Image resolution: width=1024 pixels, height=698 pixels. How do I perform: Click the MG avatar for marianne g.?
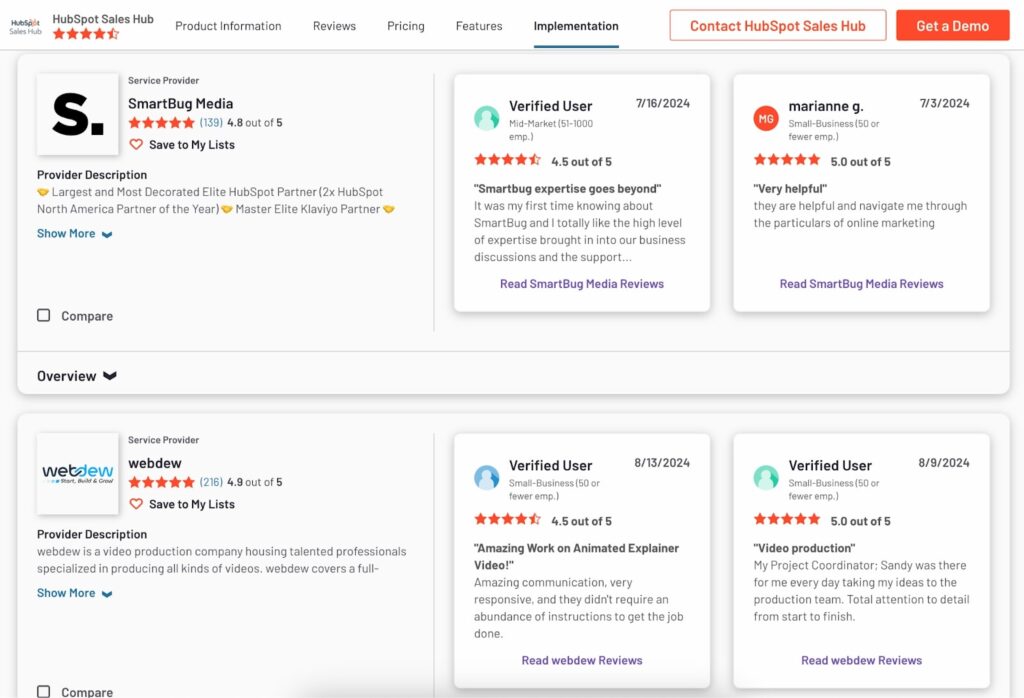[766, 118]
